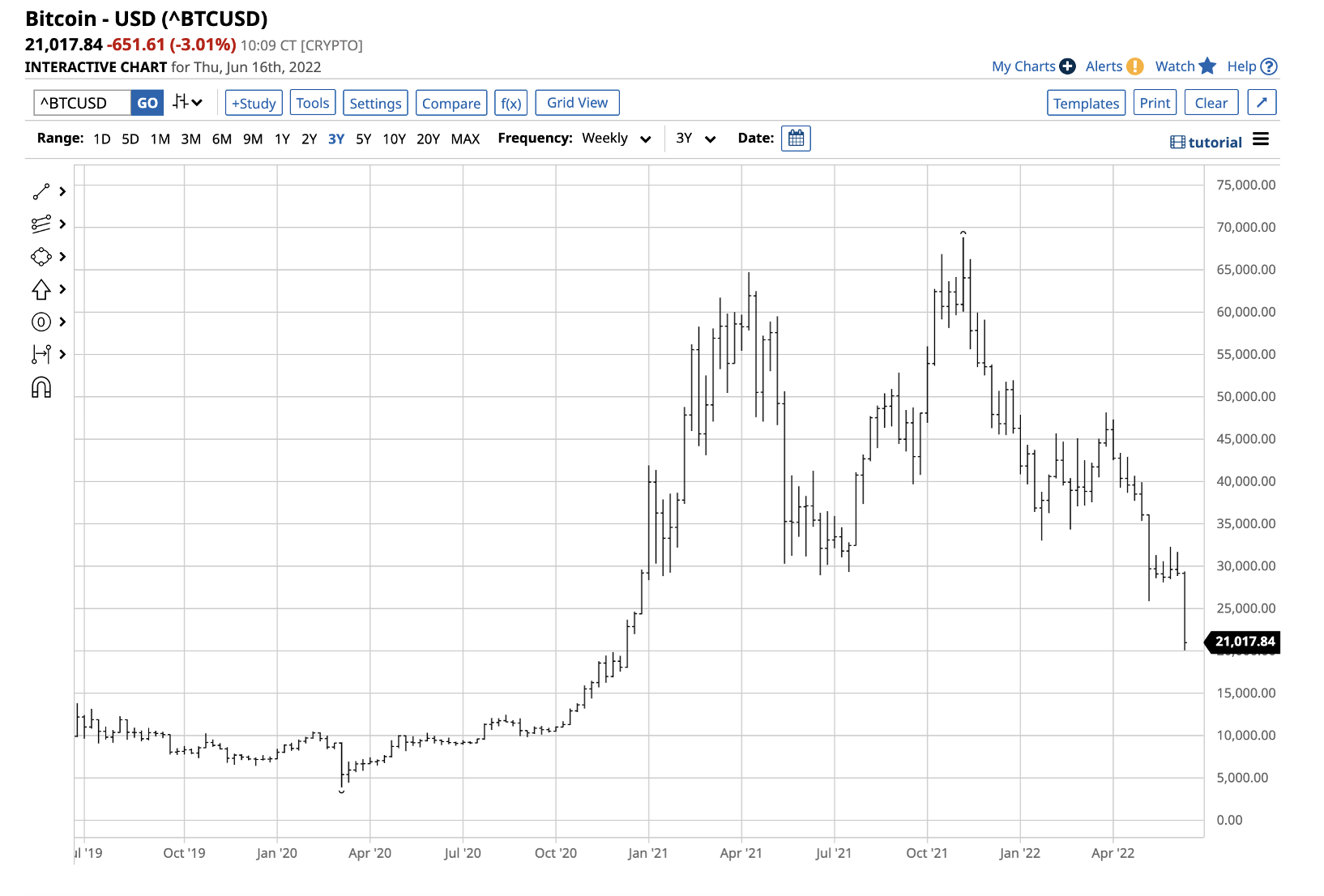
Task: Select the 2Y range
Action: (310, 139)
